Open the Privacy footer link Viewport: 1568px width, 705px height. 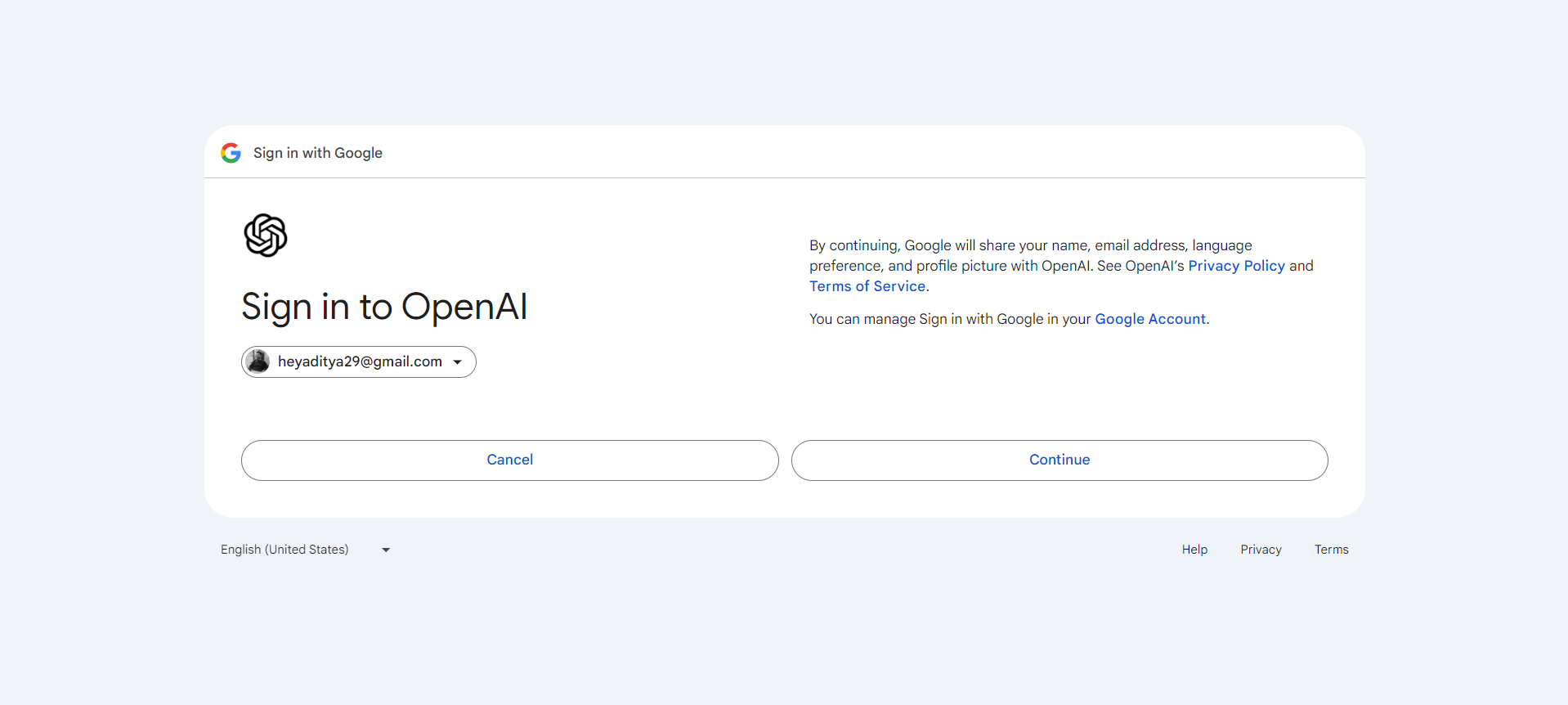click(x=1261, y=550)
